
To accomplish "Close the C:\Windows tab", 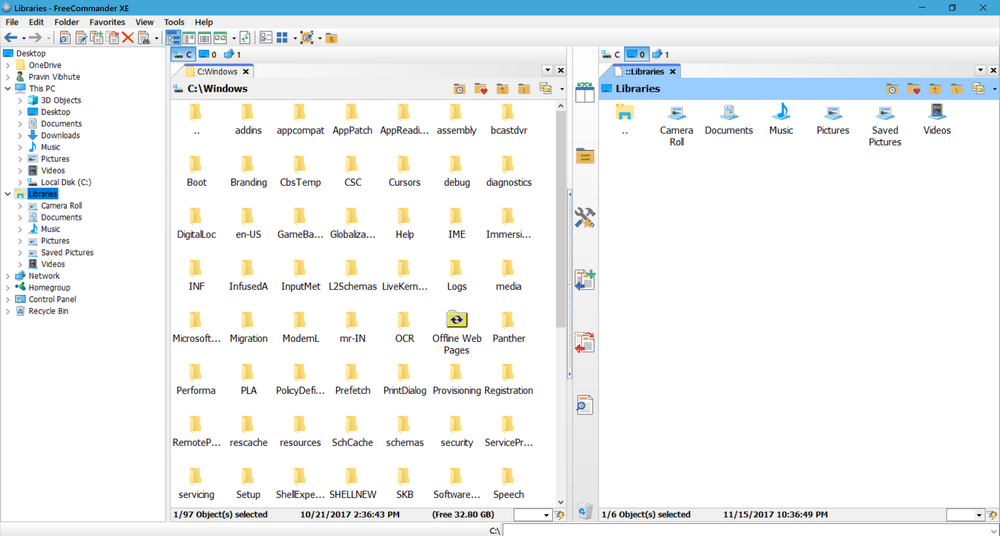I will [x=246, y=72].
